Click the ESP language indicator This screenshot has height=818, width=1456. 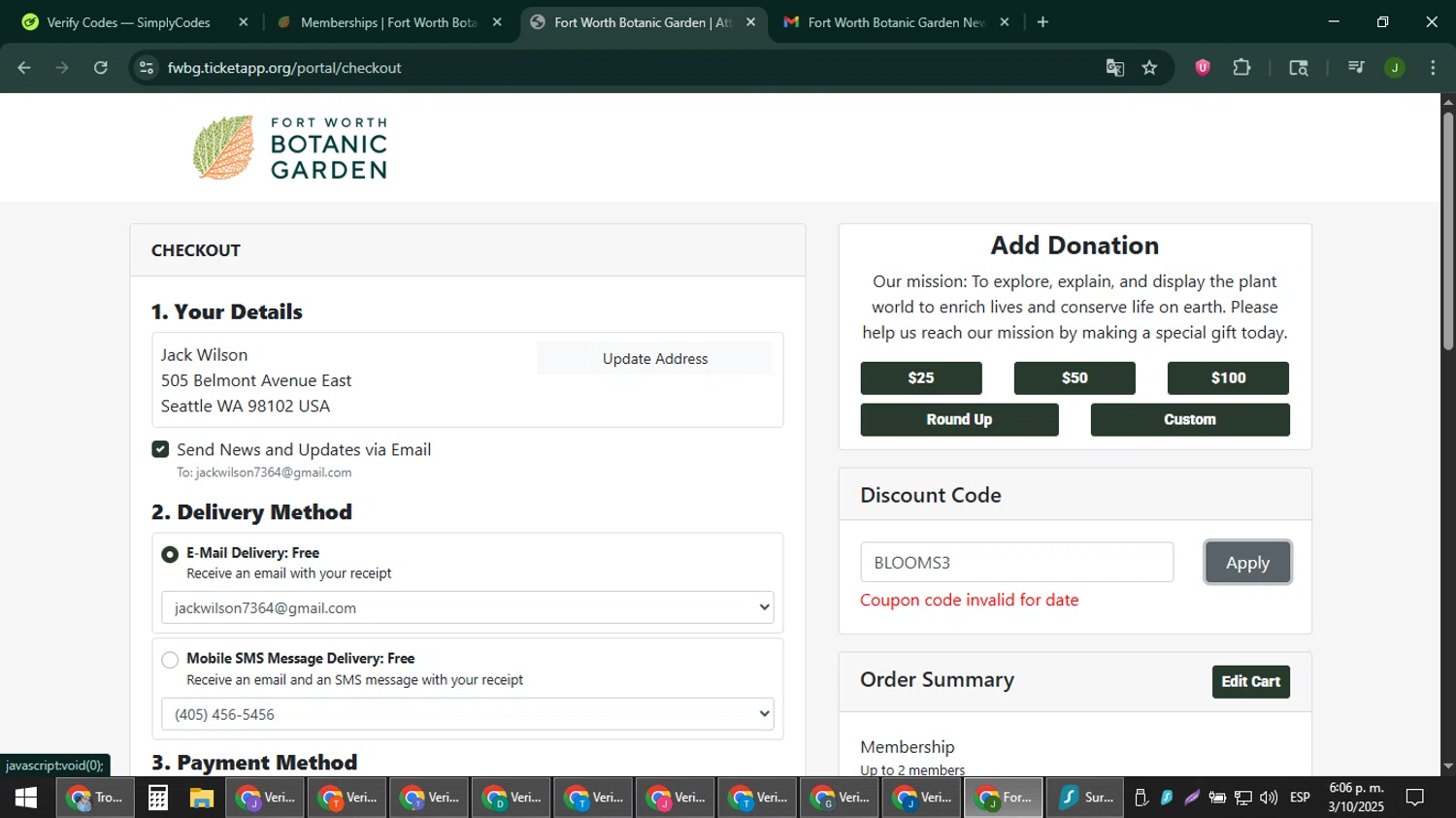(1300, 798)
